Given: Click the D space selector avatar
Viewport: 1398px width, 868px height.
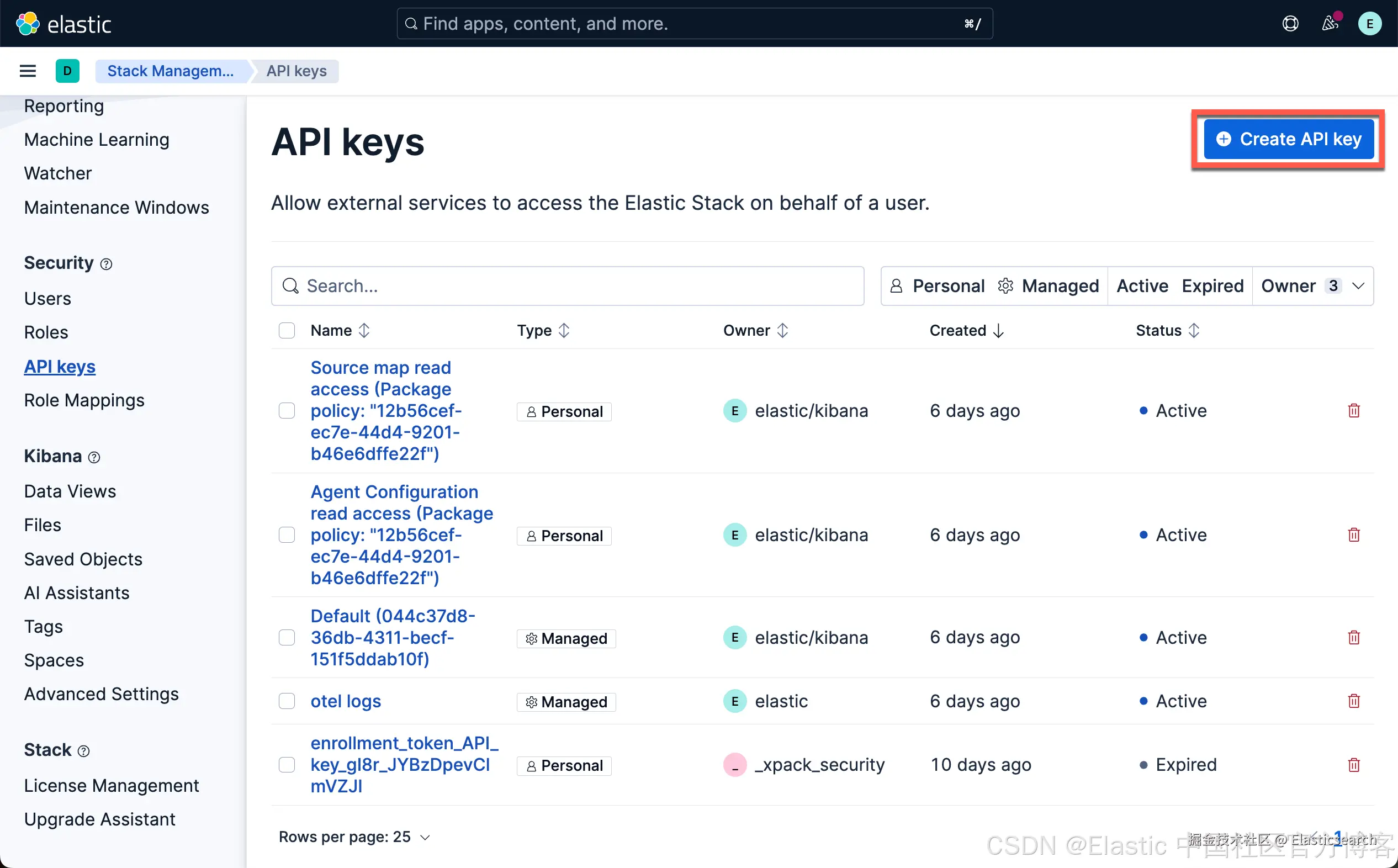Looking at the screenshot, I should [67, 71].
